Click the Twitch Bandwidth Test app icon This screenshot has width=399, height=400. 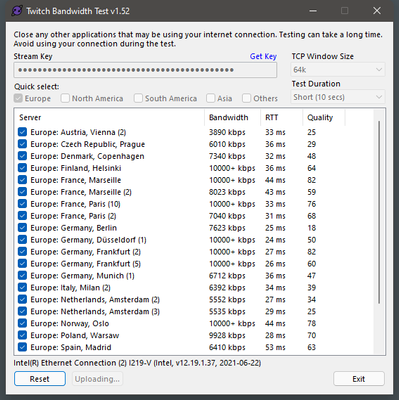pos(17,11)
